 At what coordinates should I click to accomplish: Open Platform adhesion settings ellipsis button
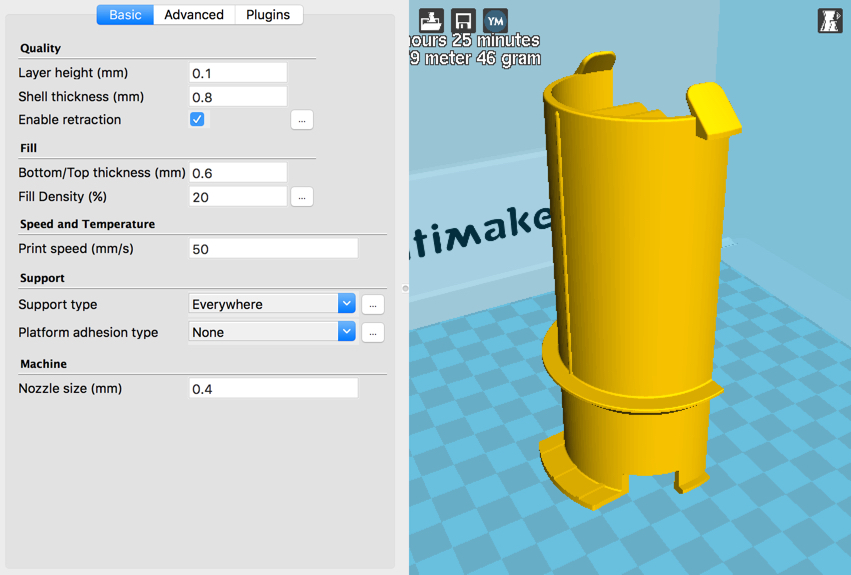coord(373,332)
